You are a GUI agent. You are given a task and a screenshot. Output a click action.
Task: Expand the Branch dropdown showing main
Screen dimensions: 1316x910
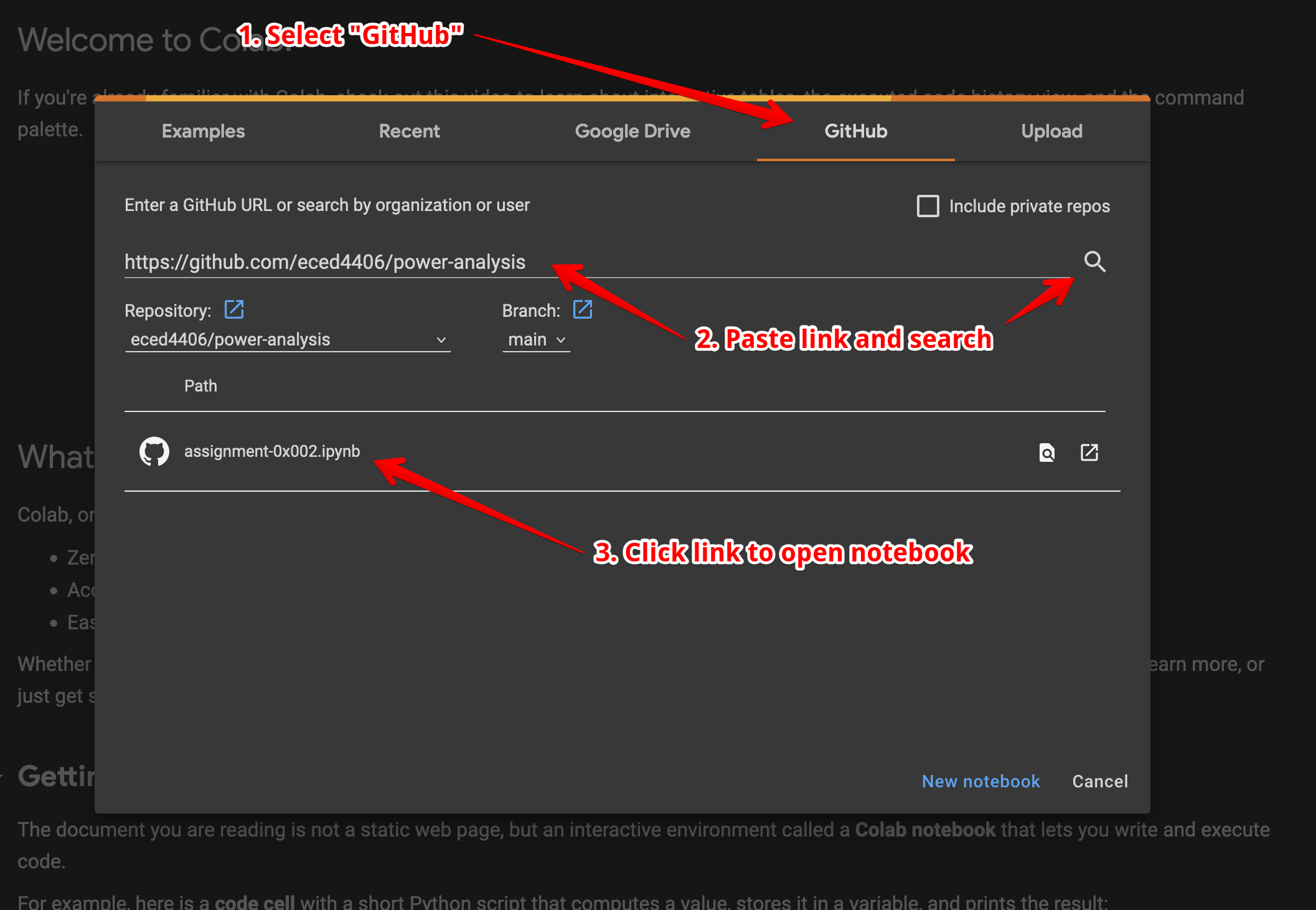pyautogui.click(x=536, y=340)
